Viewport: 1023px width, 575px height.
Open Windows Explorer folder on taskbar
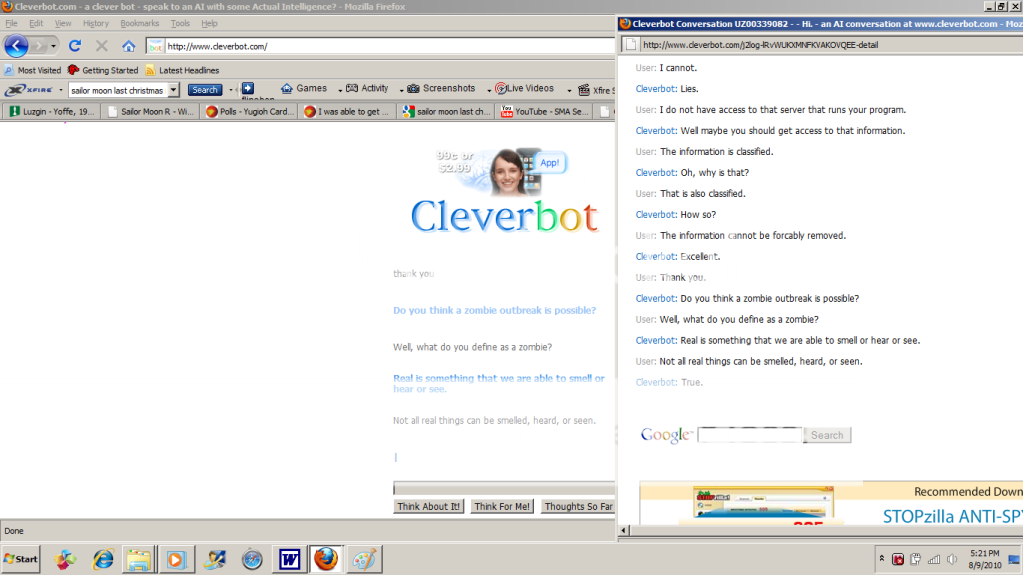139,559
